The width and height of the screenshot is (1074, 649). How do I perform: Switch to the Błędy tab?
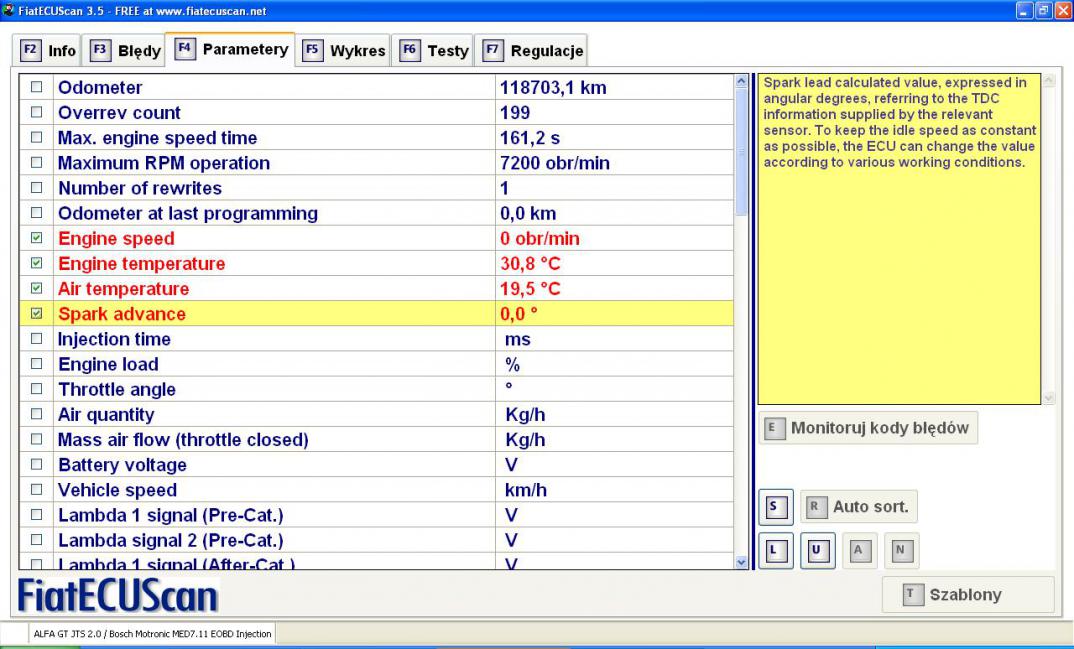click(x=121, y=50)
